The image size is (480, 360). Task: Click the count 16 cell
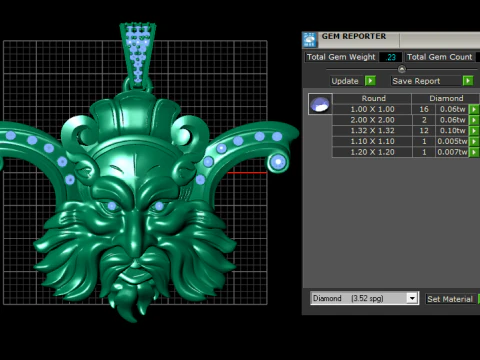[424, 109]
